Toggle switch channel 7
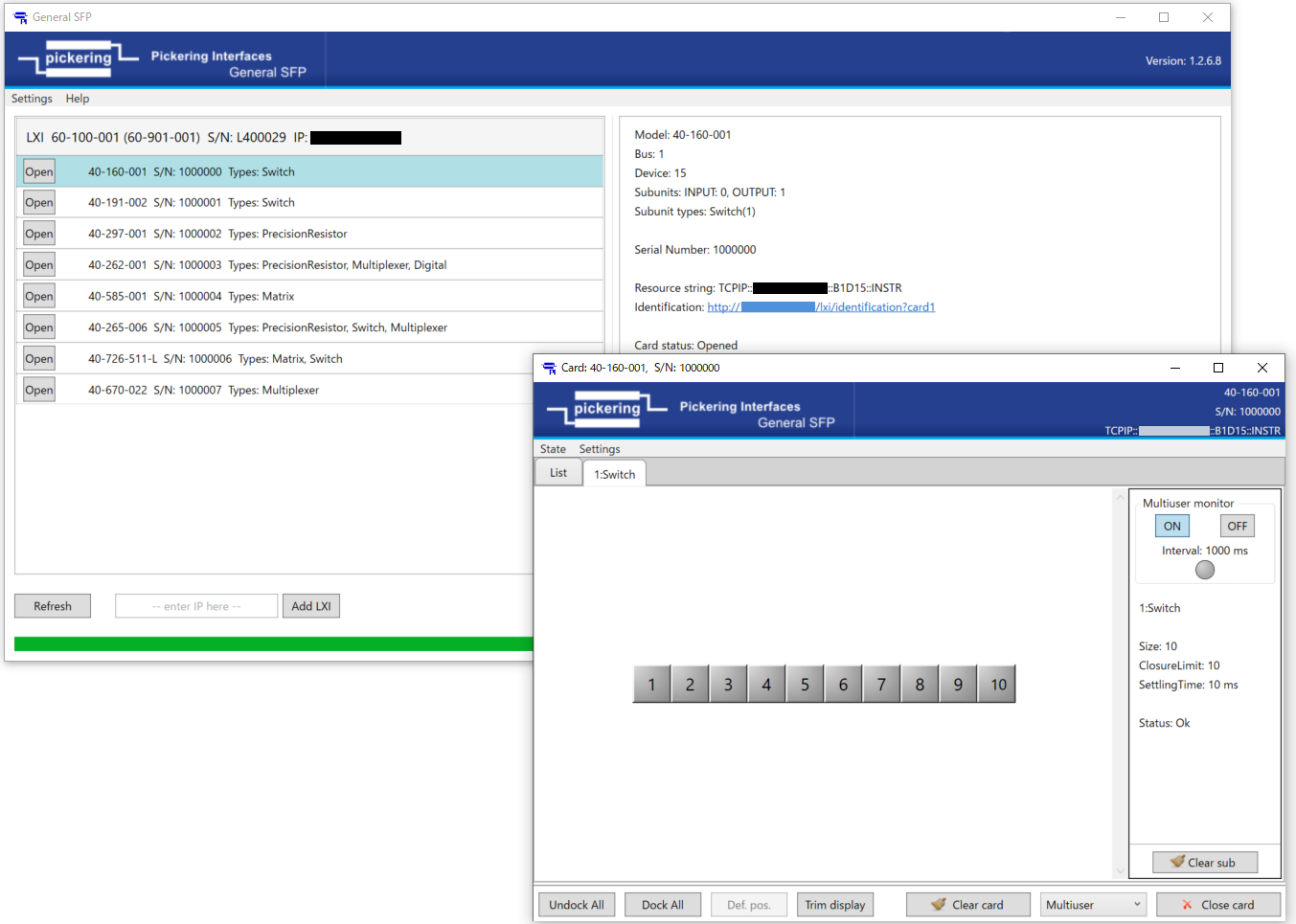The image size is (1296, 924). [x=881, y=685]
